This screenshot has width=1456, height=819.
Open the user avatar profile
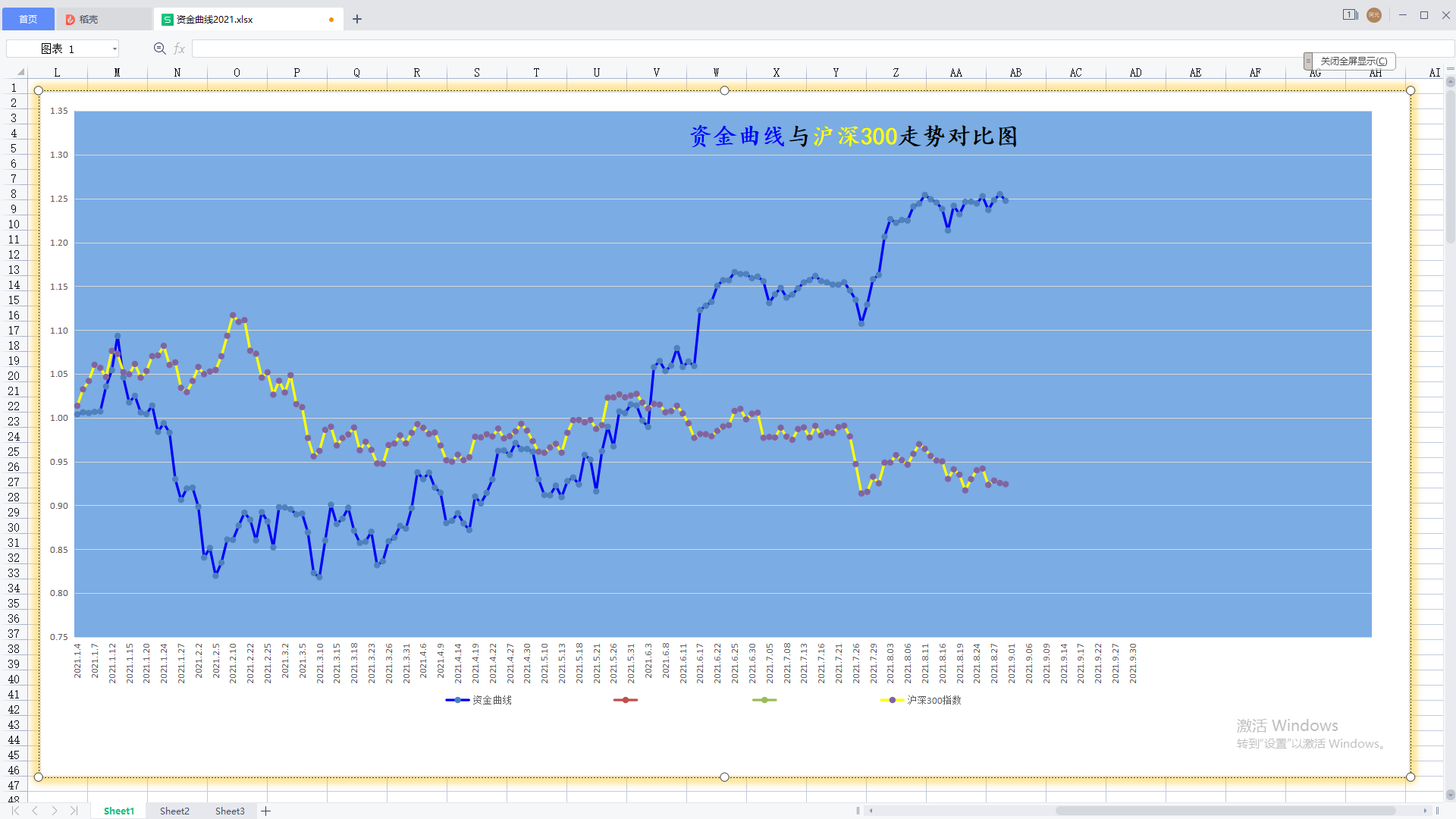pos(1374,15)
